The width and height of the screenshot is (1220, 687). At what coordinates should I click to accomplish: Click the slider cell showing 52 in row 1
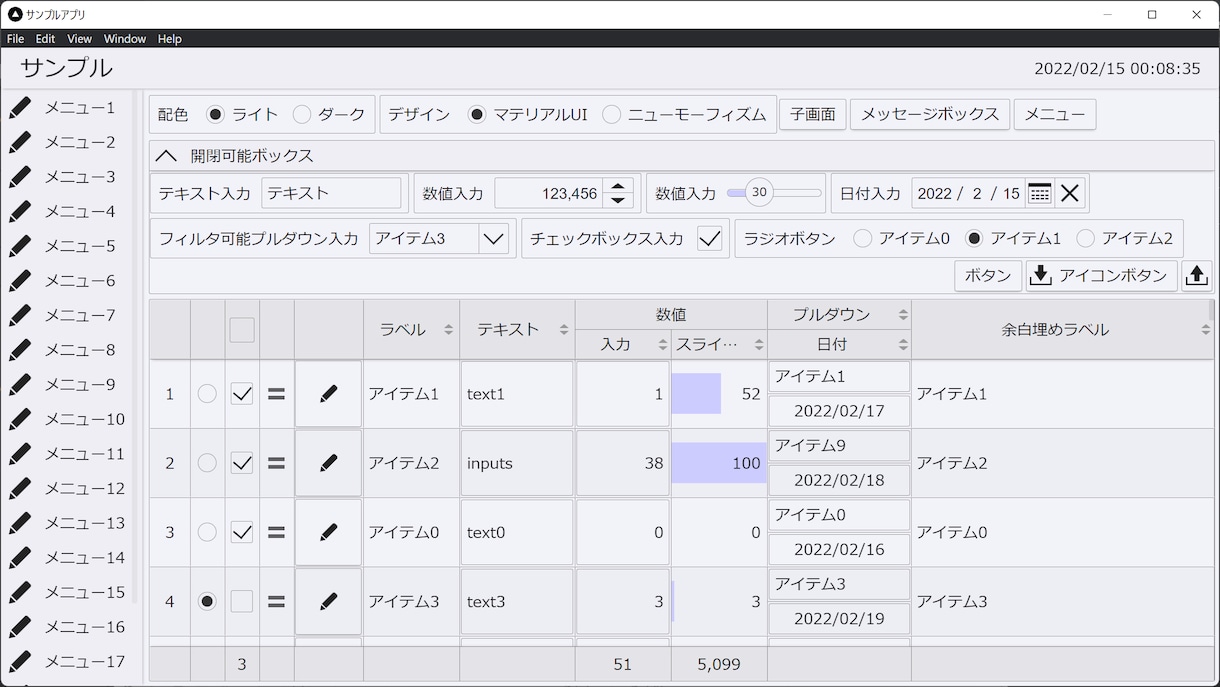point(719,394)
